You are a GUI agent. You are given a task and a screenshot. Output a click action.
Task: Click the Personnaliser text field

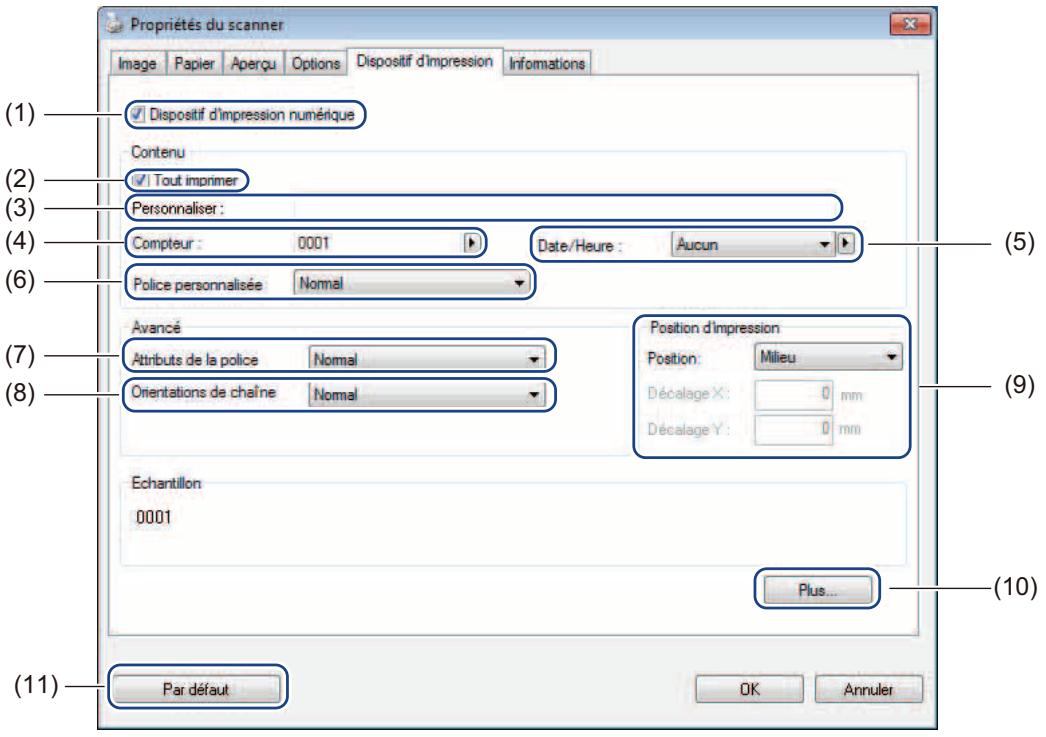tap(566, 208)
